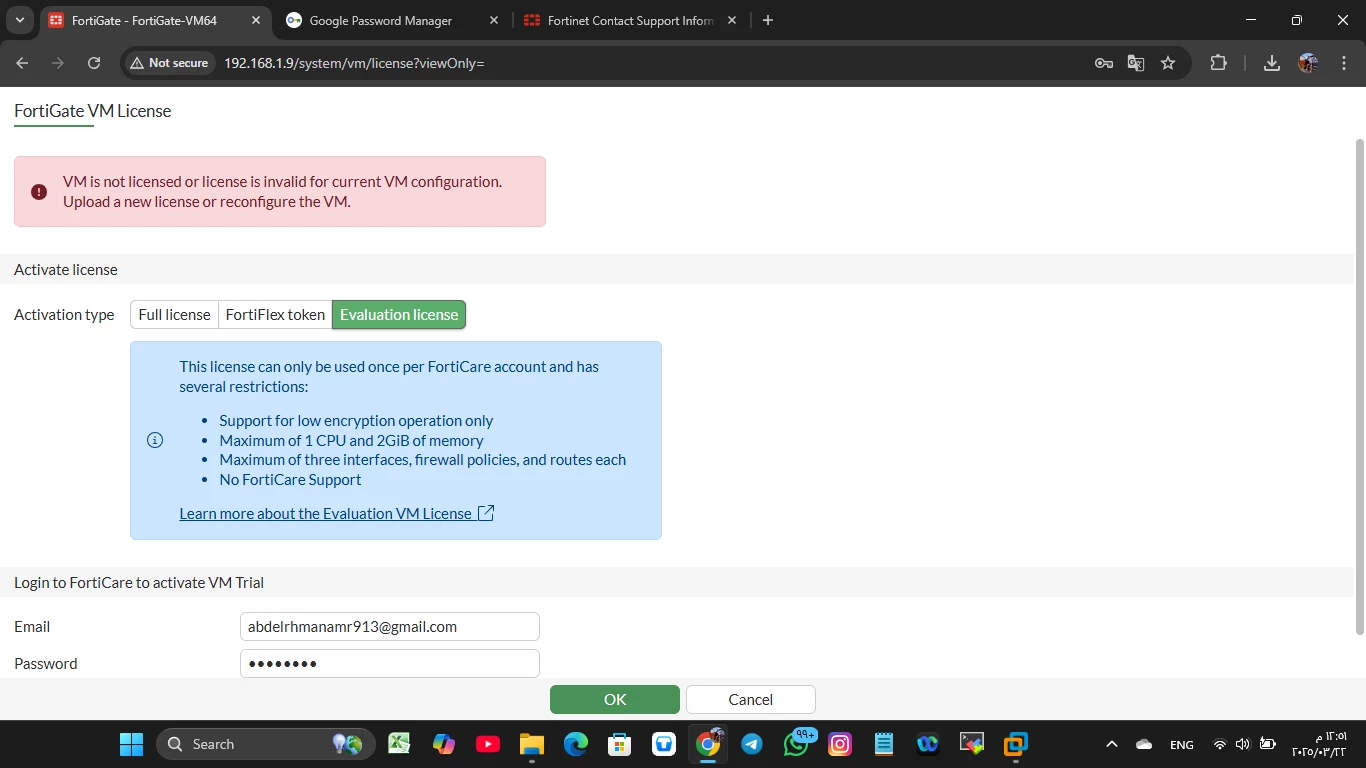Open the Extensions puzzle icon
Image resolution: width=1366 pixels, height=768 pixels.
1218,63
